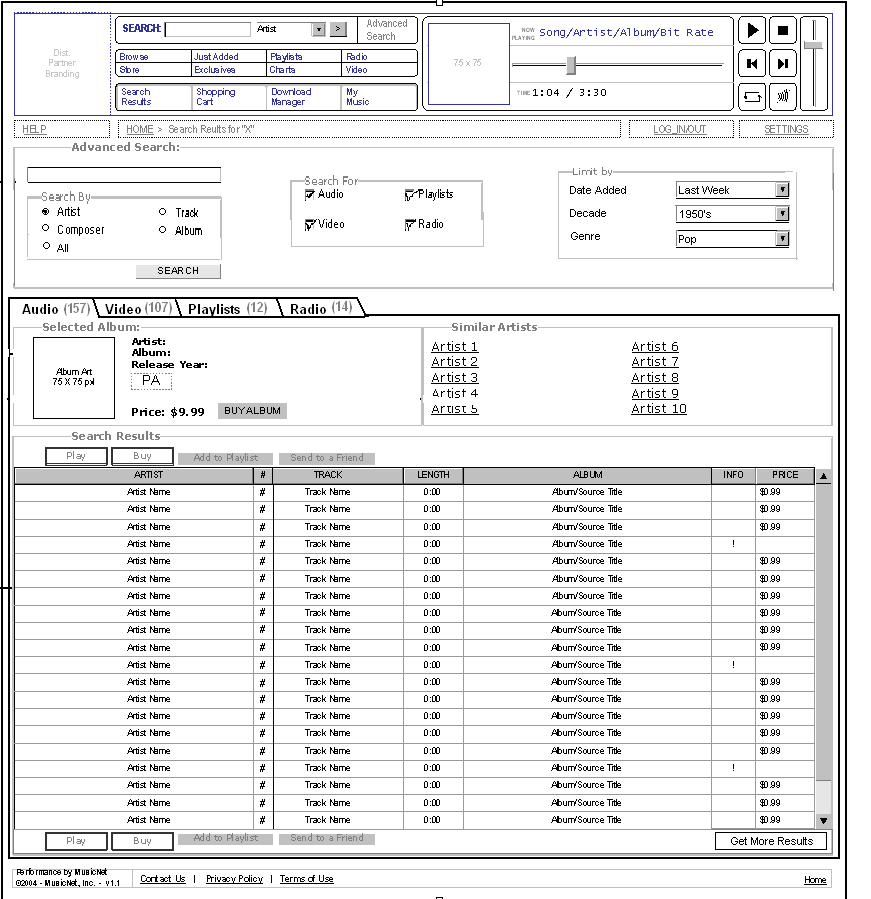
Task: Select the Composer radio button
Action: (x=45, y=229)
